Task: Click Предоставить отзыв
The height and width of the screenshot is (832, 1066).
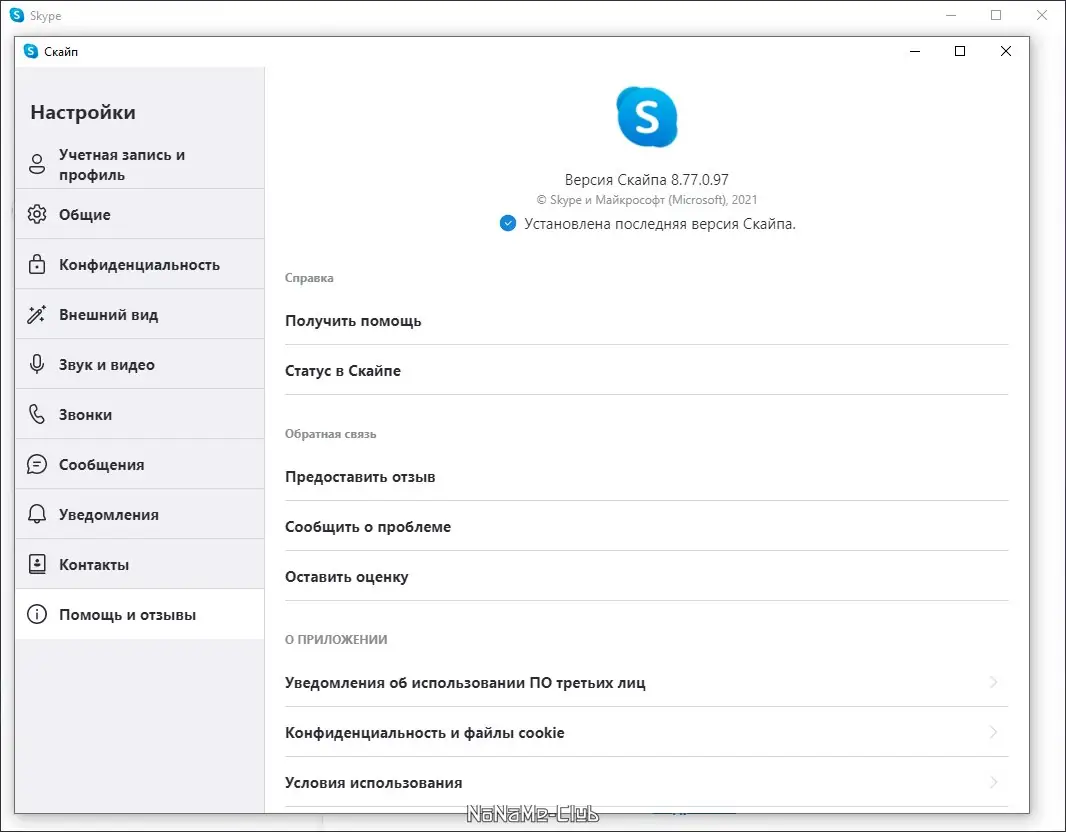Action: click(x=646, y=476)
